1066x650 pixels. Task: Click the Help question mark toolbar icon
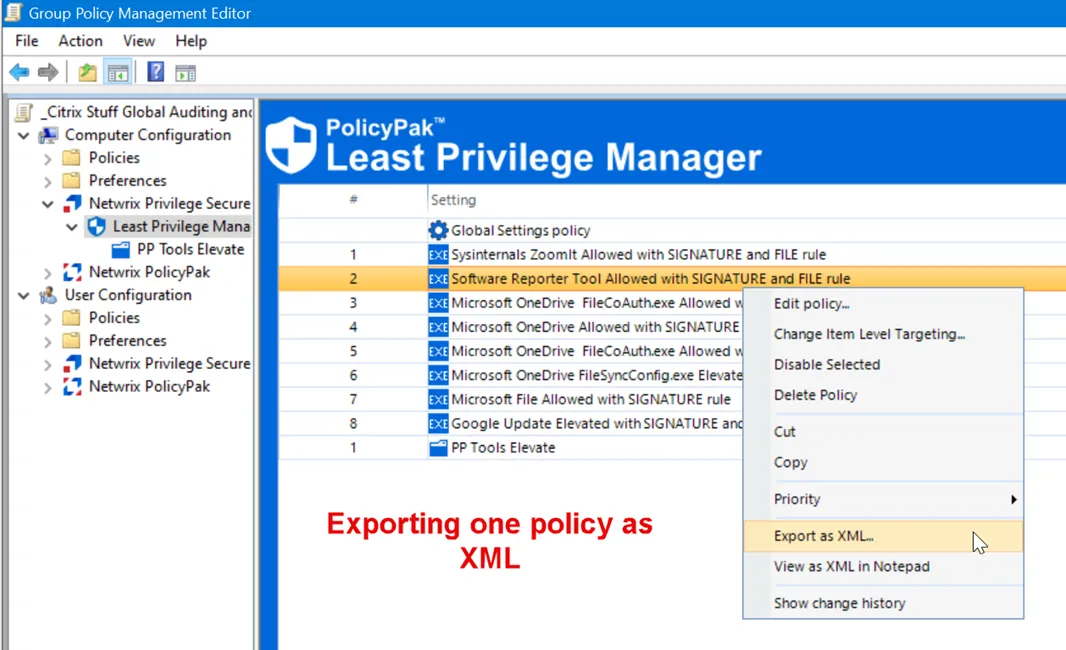click(155, 71)
